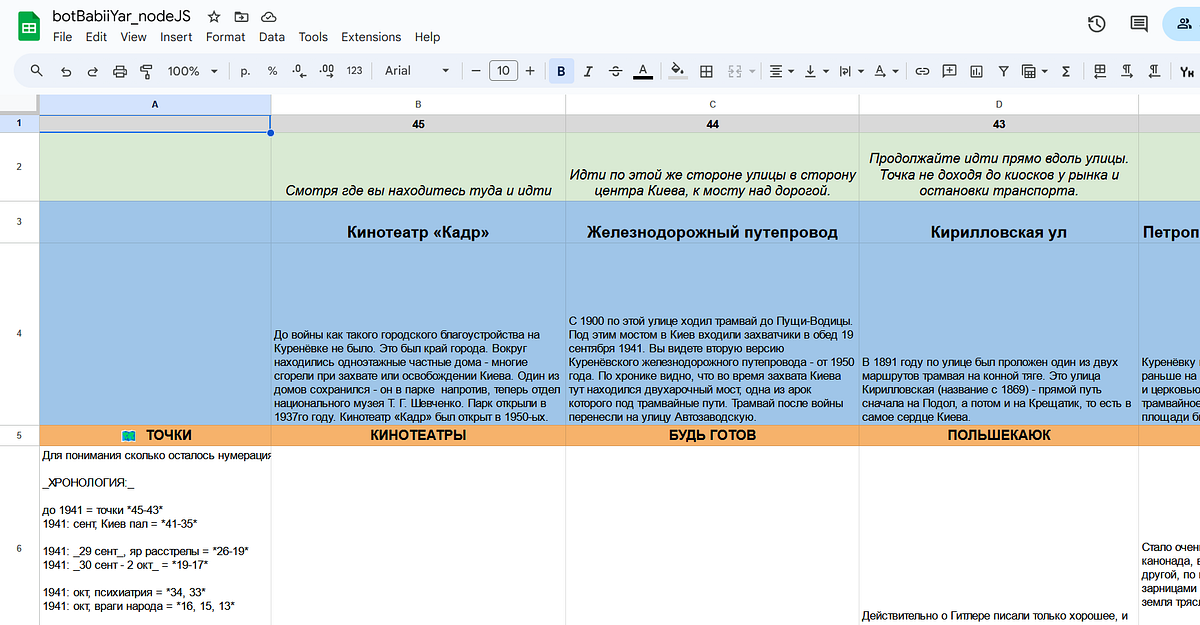Select the Paint format roller
This screenshot has width=1200, height=625.
click(147, 71)
